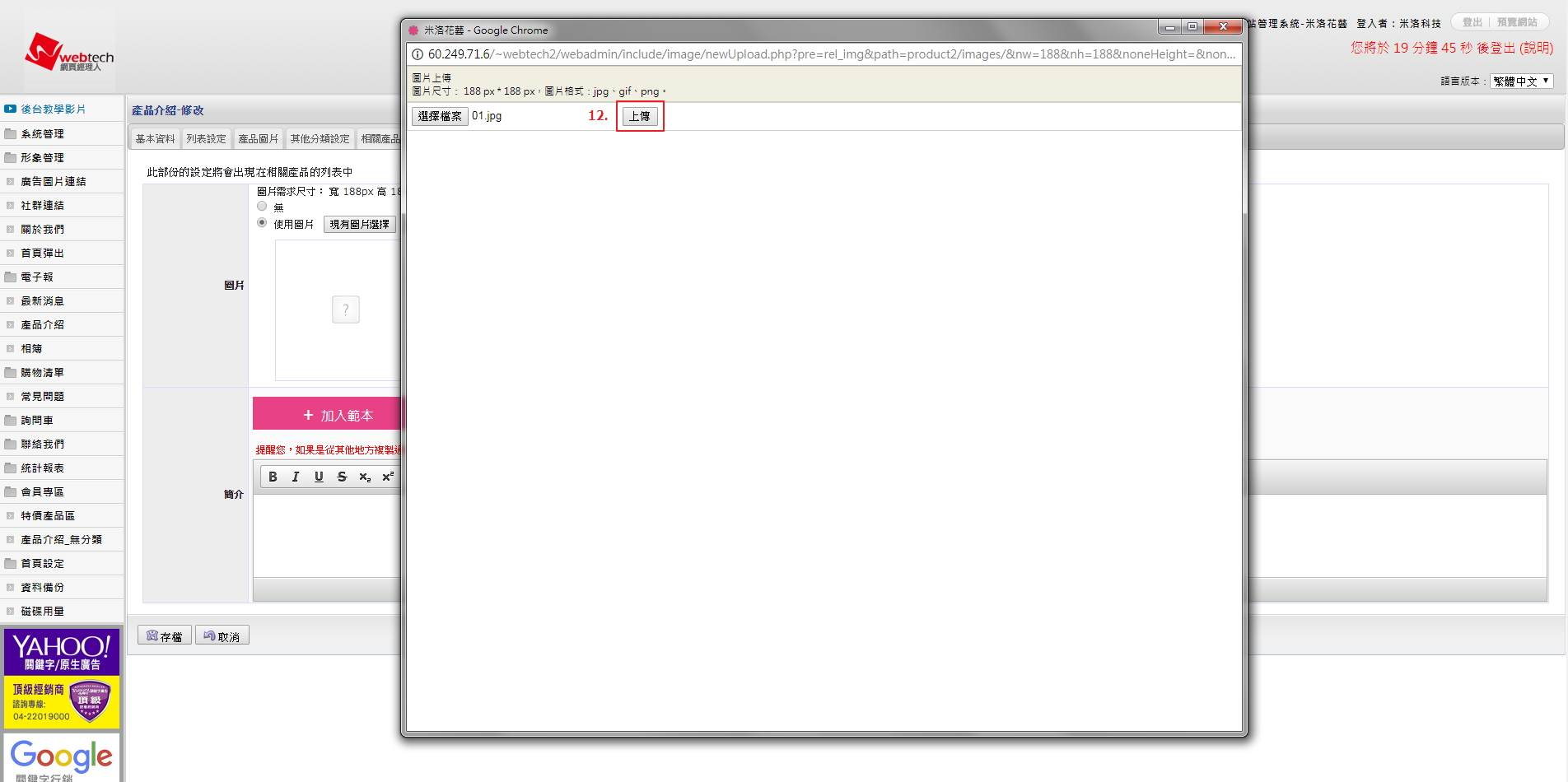Open the 語言版本 language dropdown

tap(1521, 81)
